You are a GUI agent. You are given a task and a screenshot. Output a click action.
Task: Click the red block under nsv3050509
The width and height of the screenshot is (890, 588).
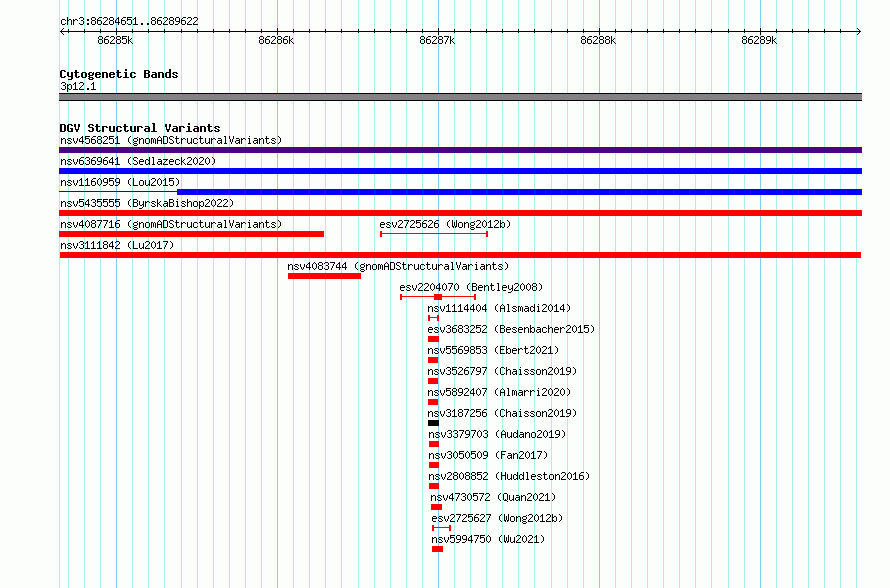[434, 465]
